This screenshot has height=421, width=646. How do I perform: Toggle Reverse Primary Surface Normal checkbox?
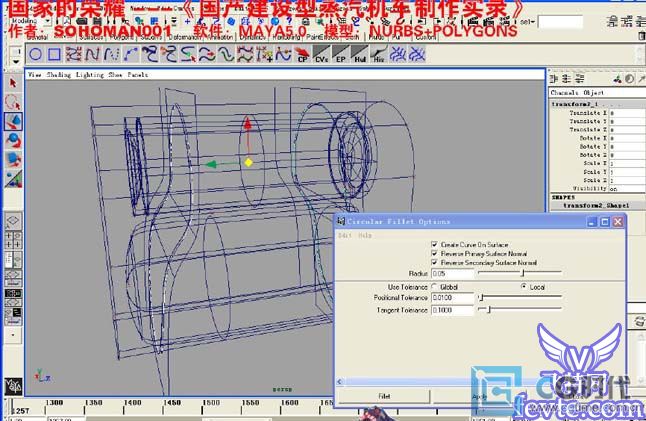tap(434, 253)
